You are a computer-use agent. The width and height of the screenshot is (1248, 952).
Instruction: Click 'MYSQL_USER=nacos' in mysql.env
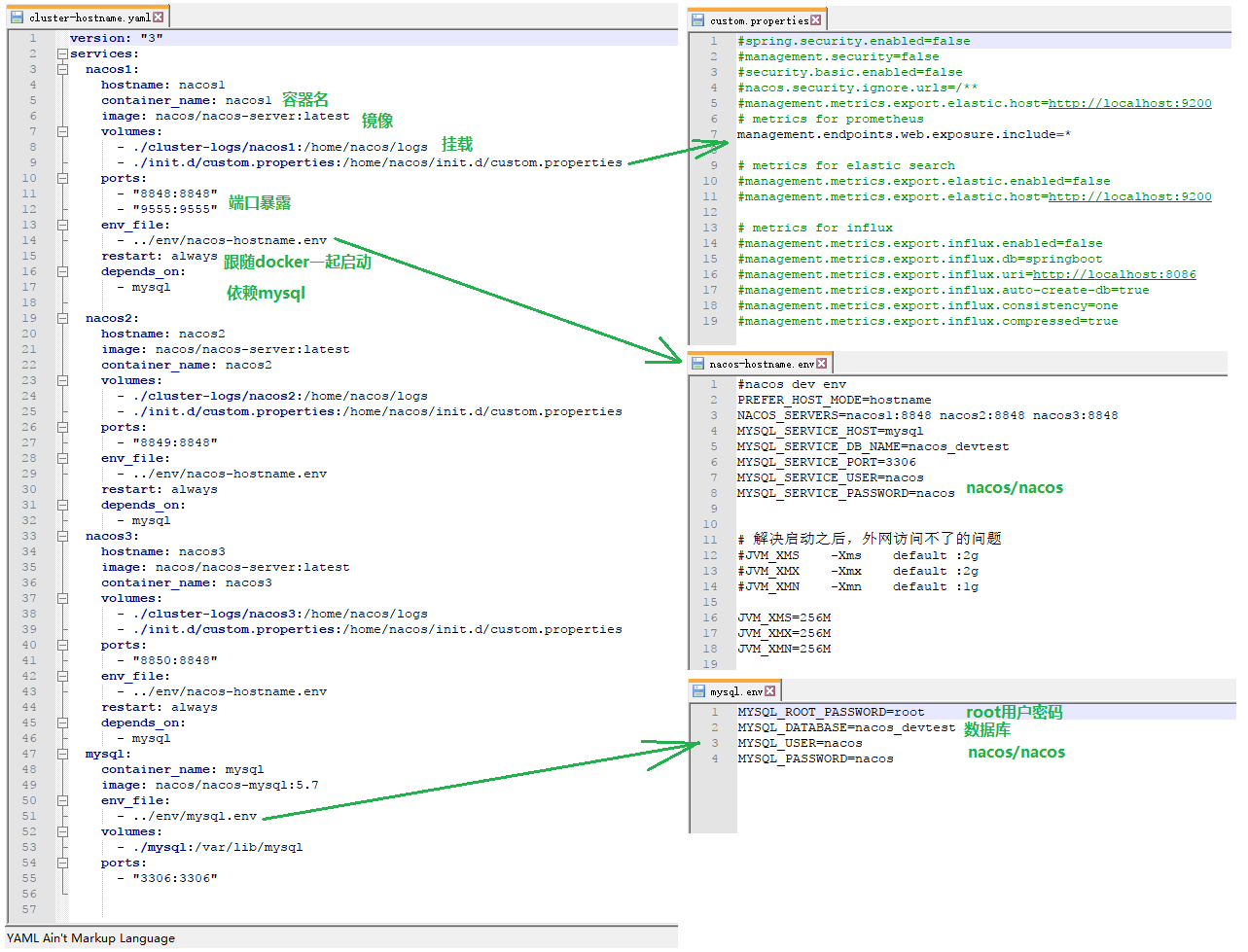(800, 743)
